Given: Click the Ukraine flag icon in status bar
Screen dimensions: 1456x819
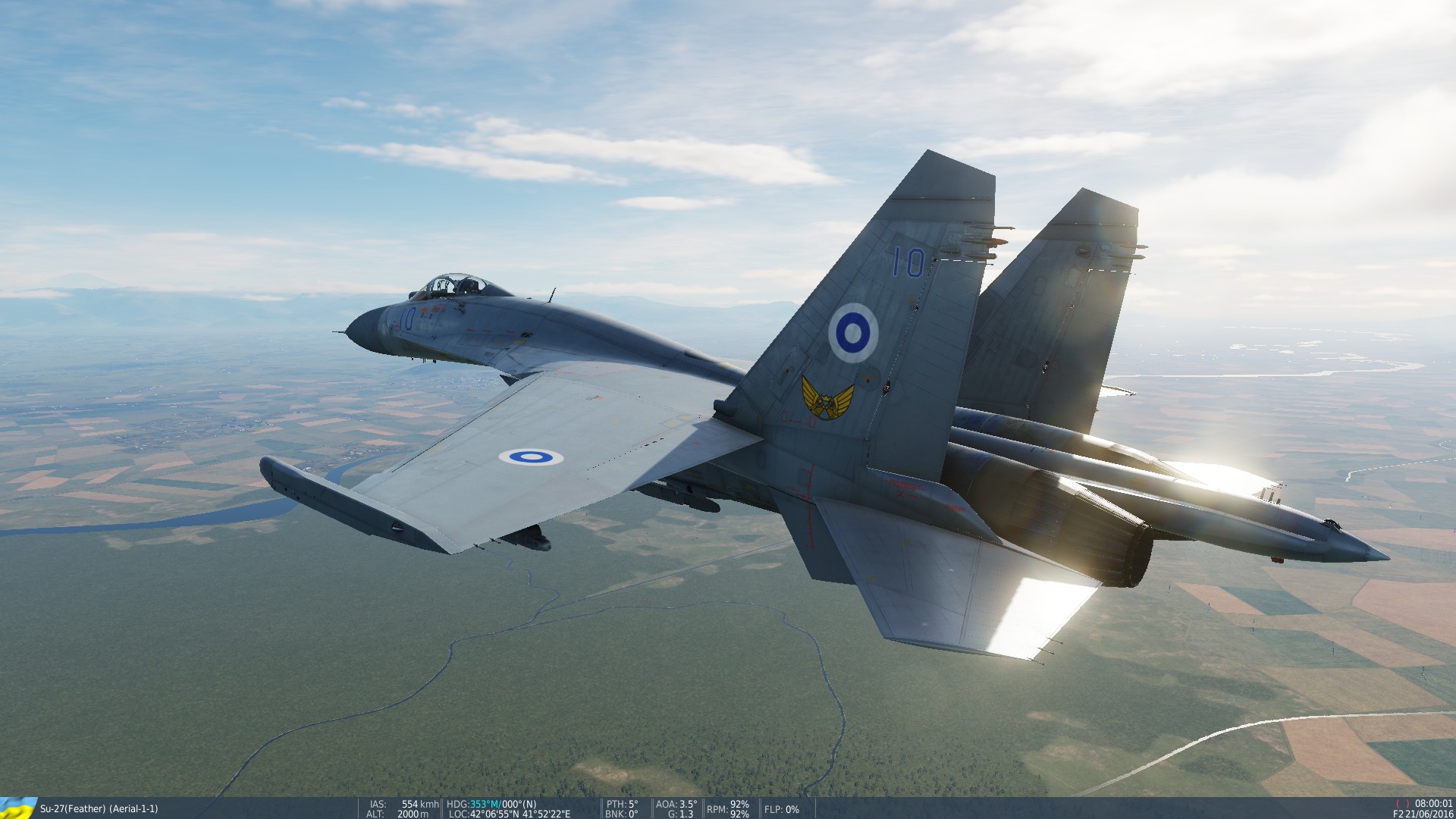Looking at the screenshot, I should tap(18, 808).
